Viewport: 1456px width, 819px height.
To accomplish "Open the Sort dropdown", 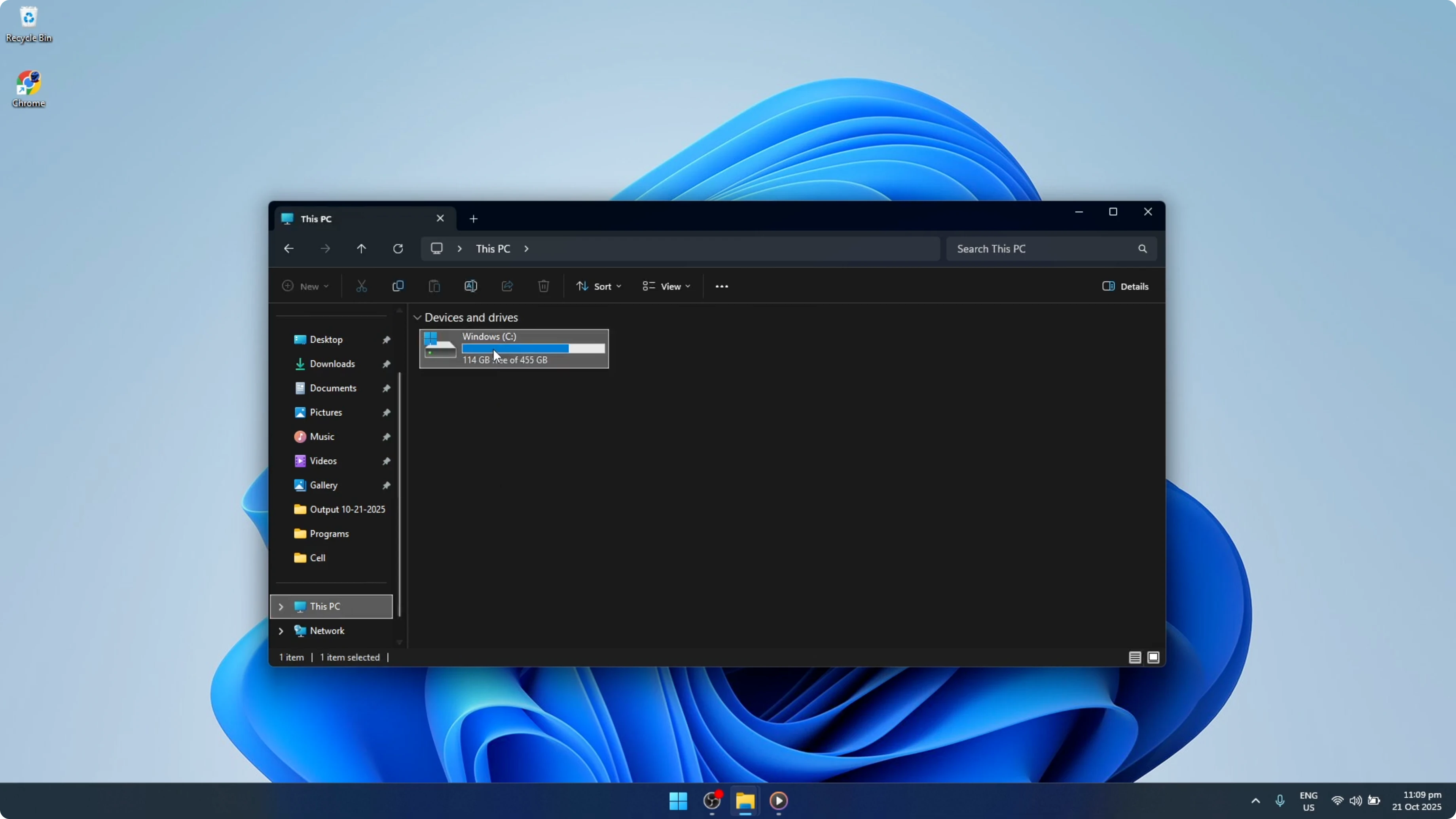I will [x=599, y=286].
